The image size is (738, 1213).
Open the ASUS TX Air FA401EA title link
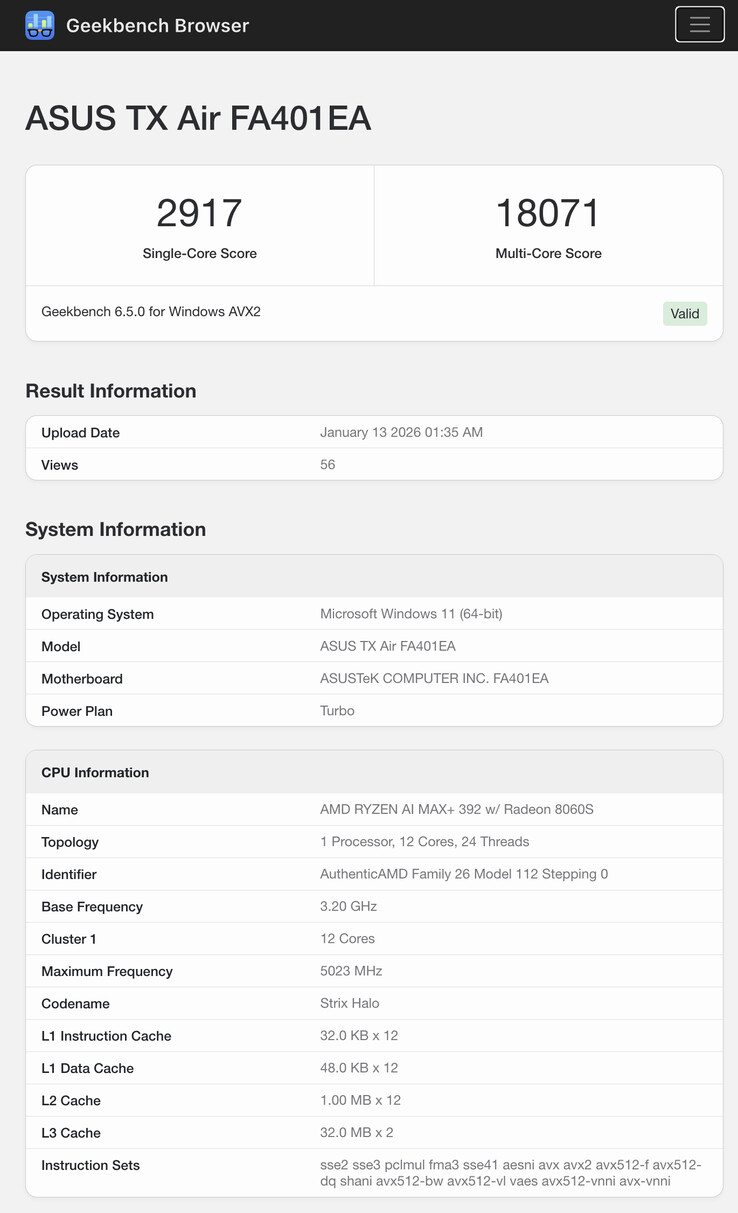tap(197, 118)
